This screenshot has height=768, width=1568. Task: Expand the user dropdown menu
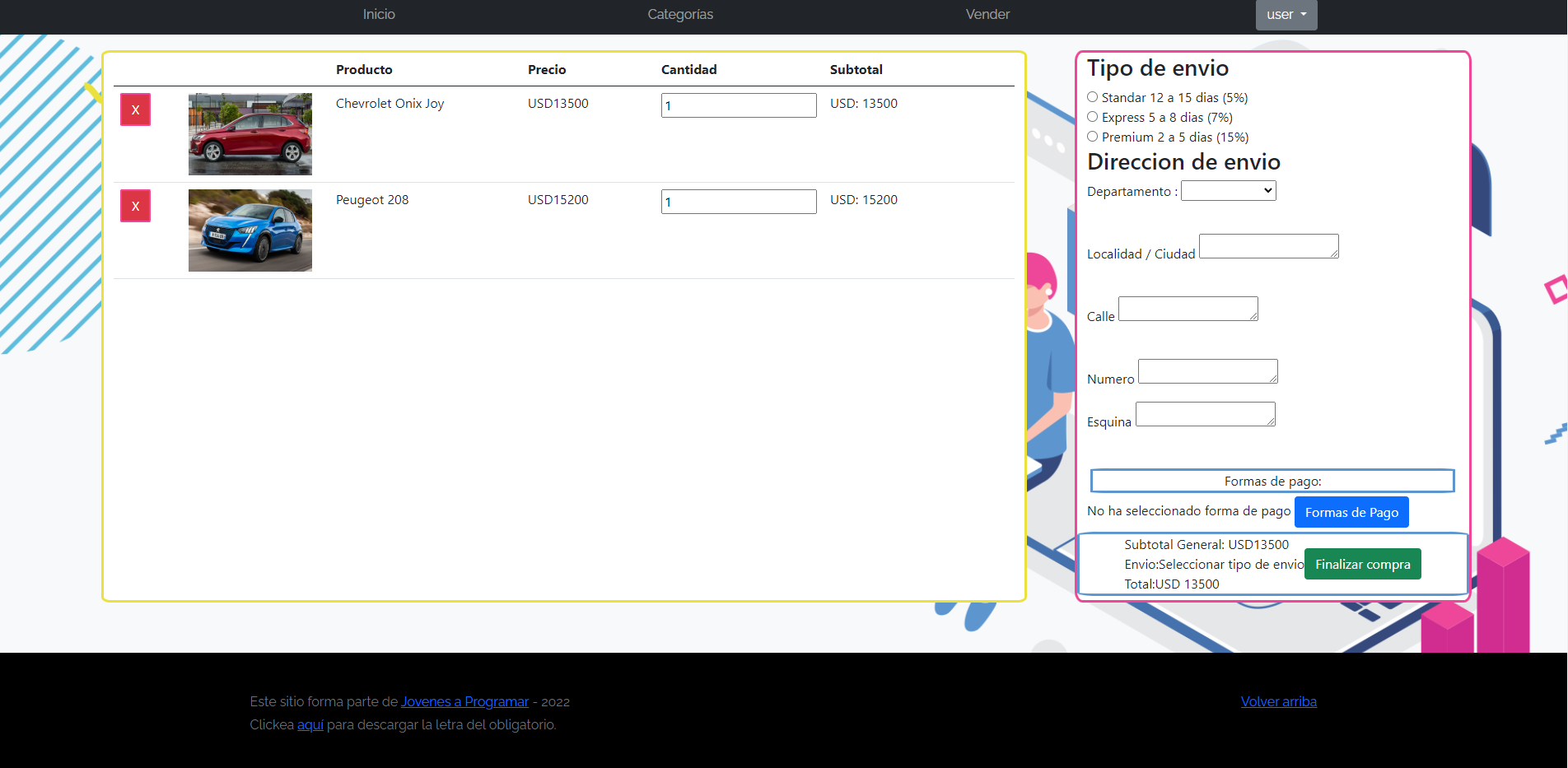click(1286, 15)
